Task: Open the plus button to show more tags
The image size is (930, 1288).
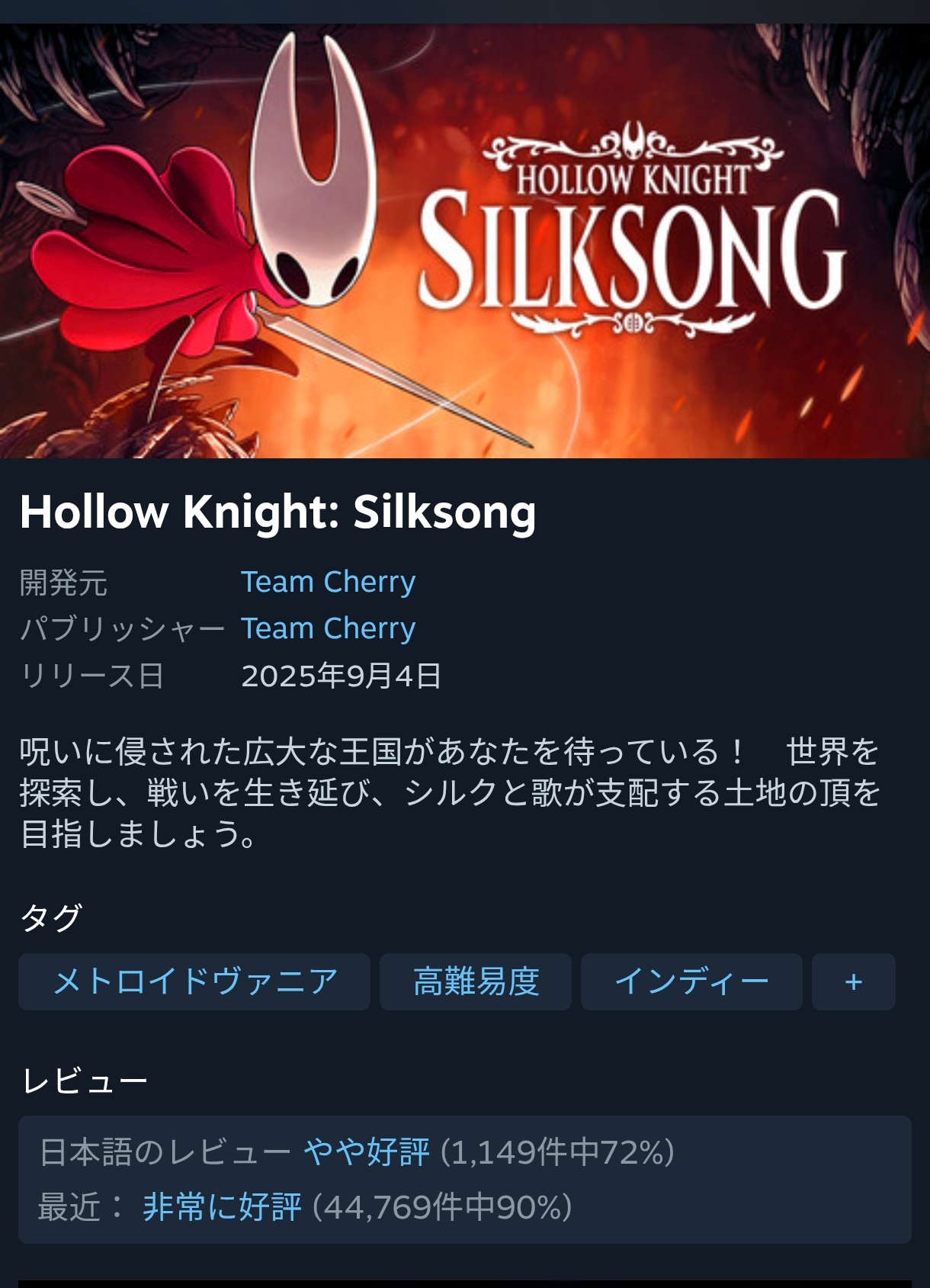Action: pyautogui.click(x=853, y=981)
